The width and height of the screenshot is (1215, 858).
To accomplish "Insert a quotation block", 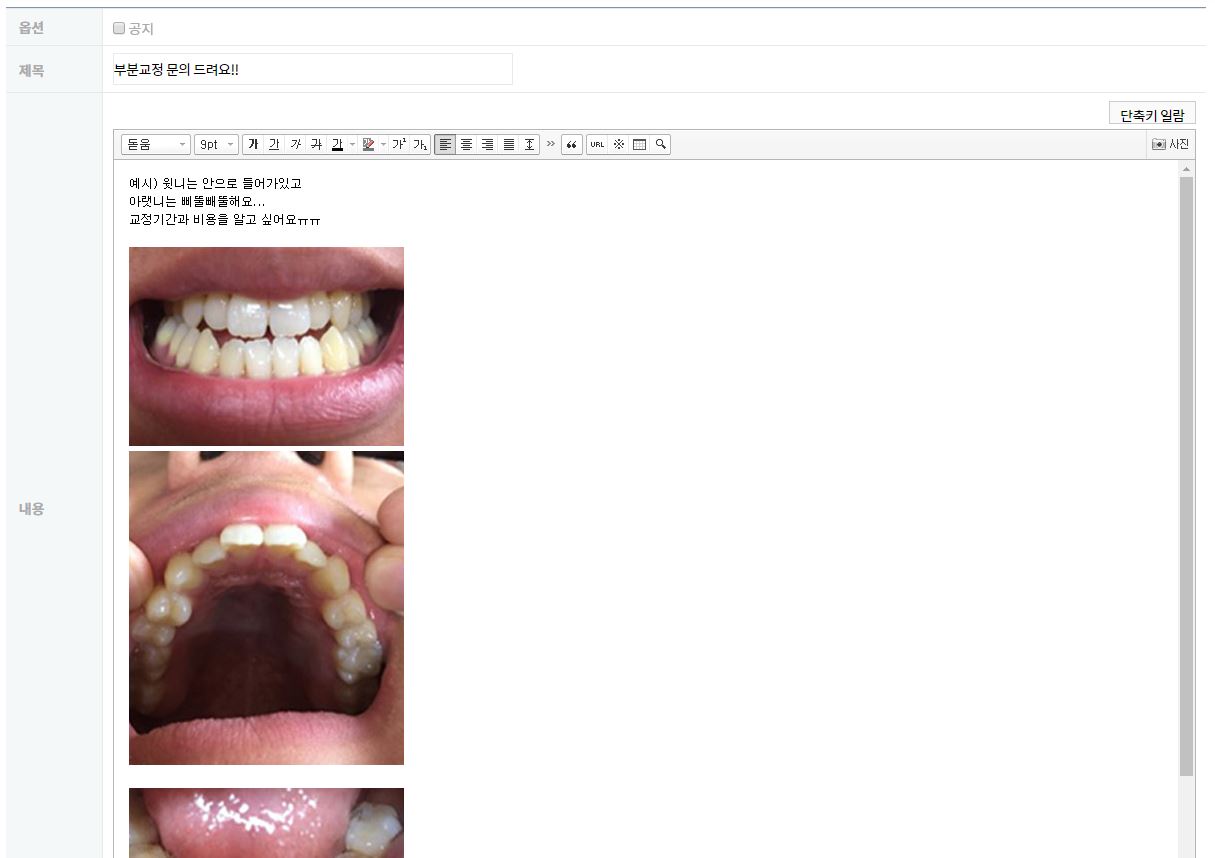I will [x=572, y=144].
